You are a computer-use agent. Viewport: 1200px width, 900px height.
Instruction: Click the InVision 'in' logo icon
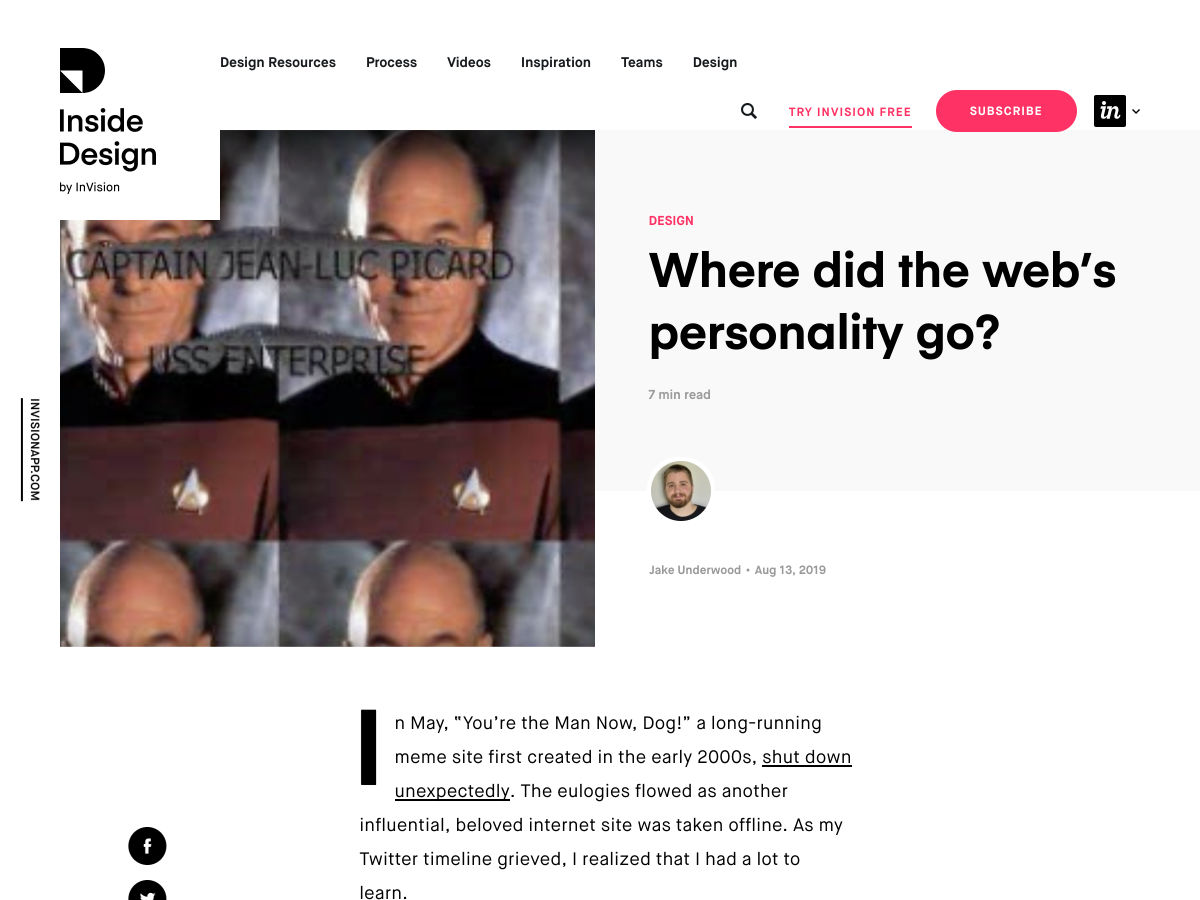click(1110, 111)
